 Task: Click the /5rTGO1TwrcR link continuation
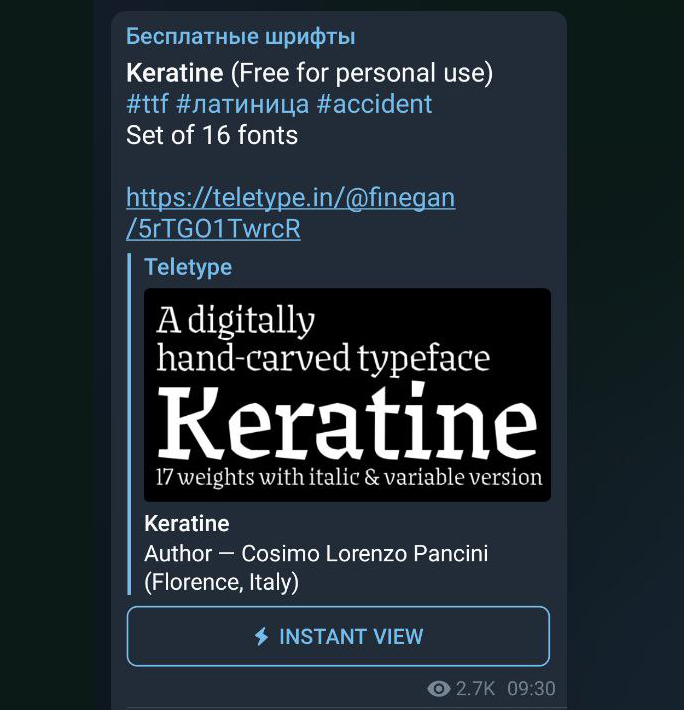(213, 229)
